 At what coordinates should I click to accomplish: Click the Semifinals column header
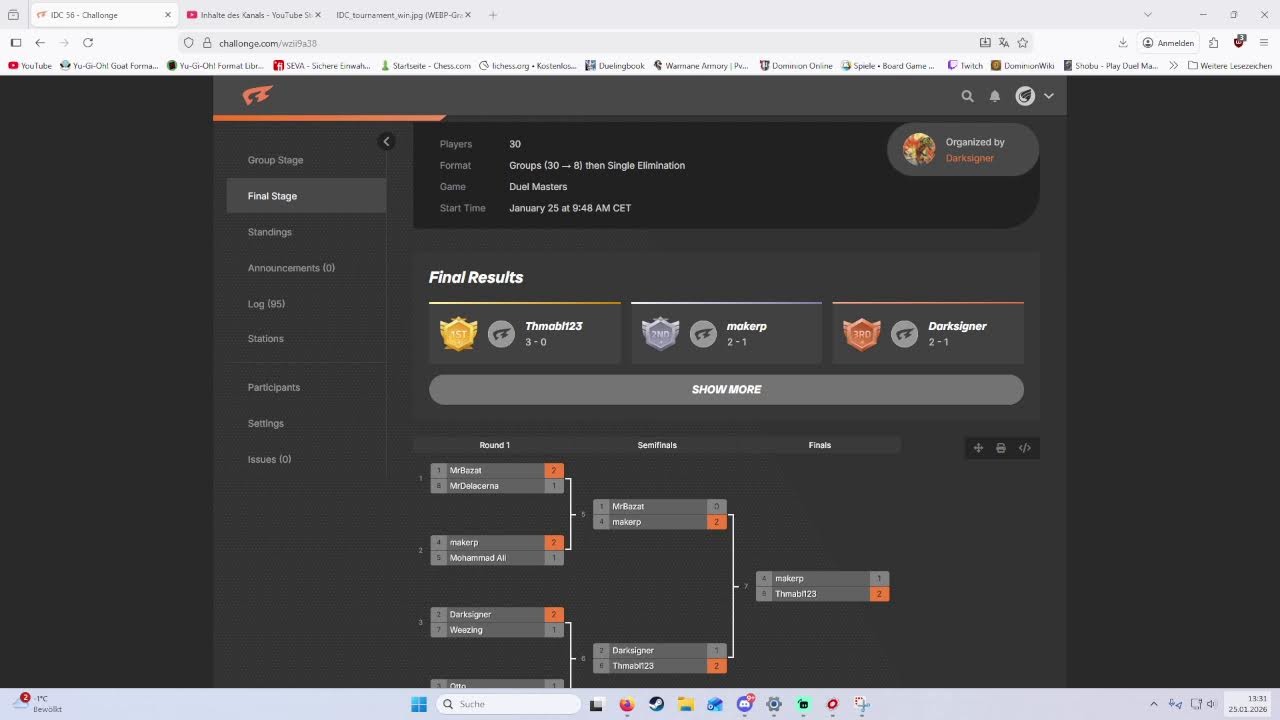pyautogui.click(x=657, y=445)
